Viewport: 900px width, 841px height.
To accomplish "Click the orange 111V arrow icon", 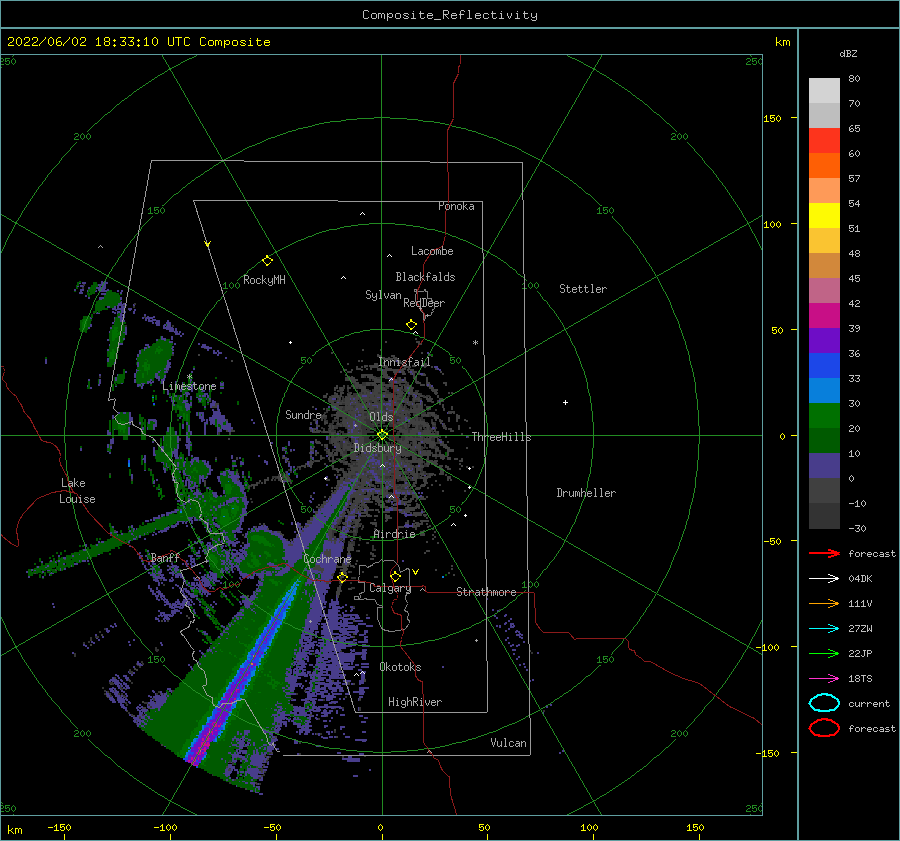I will click(824, 603).
